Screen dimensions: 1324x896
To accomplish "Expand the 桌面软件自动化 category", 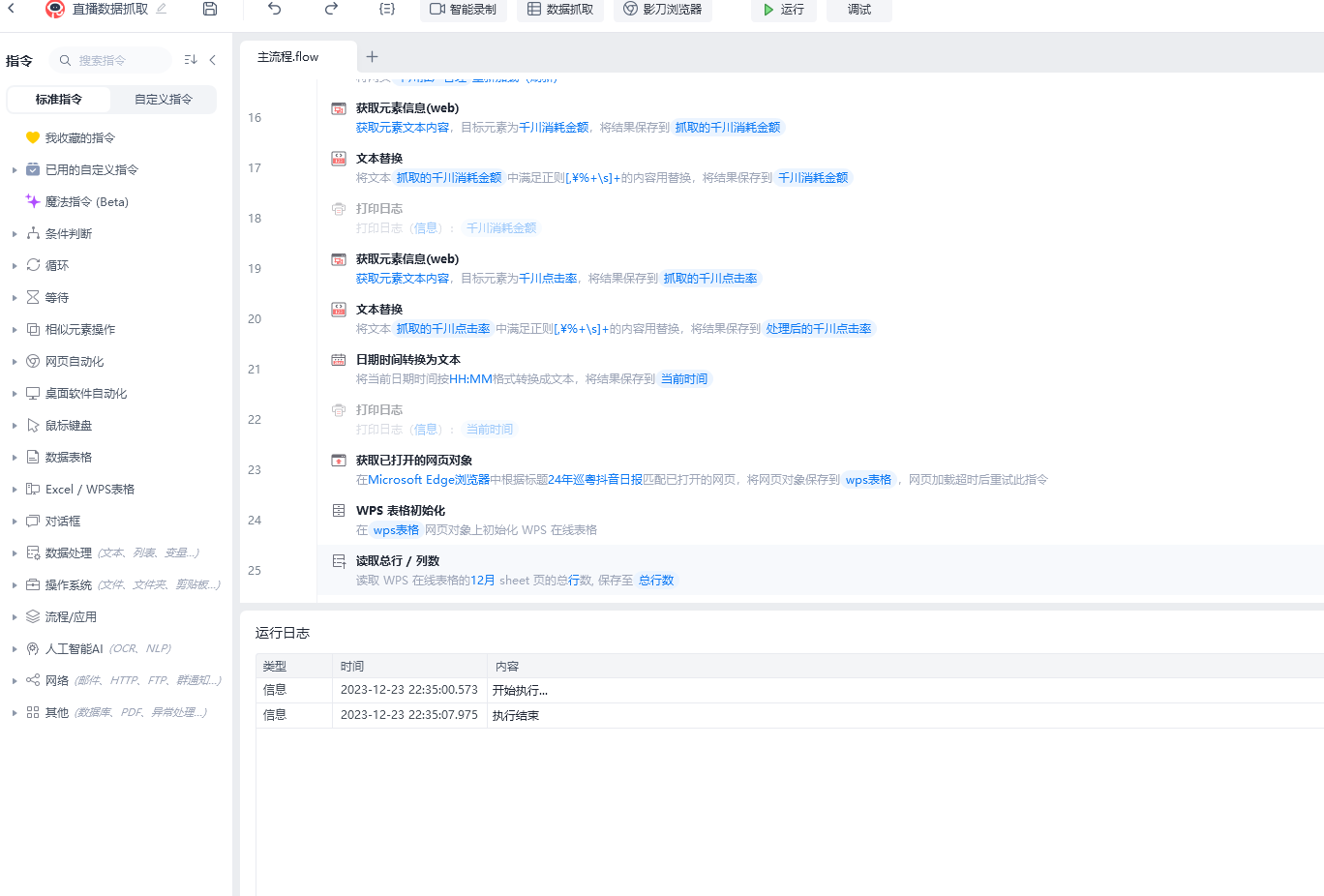I will point(15,394).
